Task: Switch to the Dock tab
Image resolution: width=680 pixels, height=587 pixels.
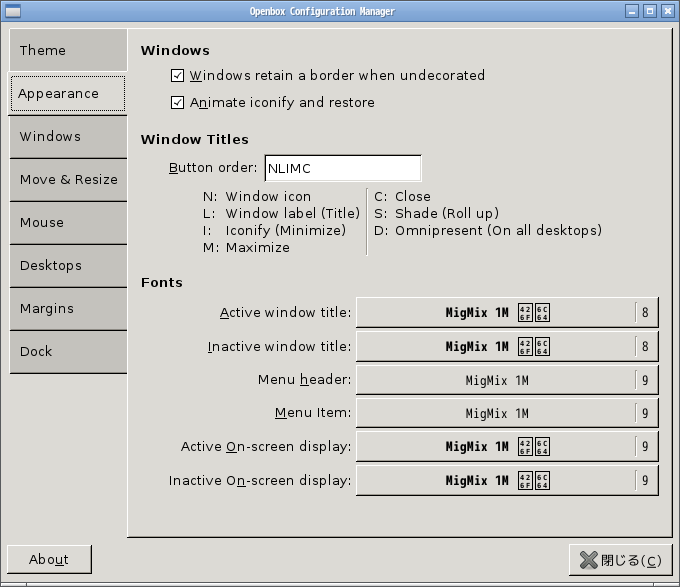Action: tap(68, 351)
